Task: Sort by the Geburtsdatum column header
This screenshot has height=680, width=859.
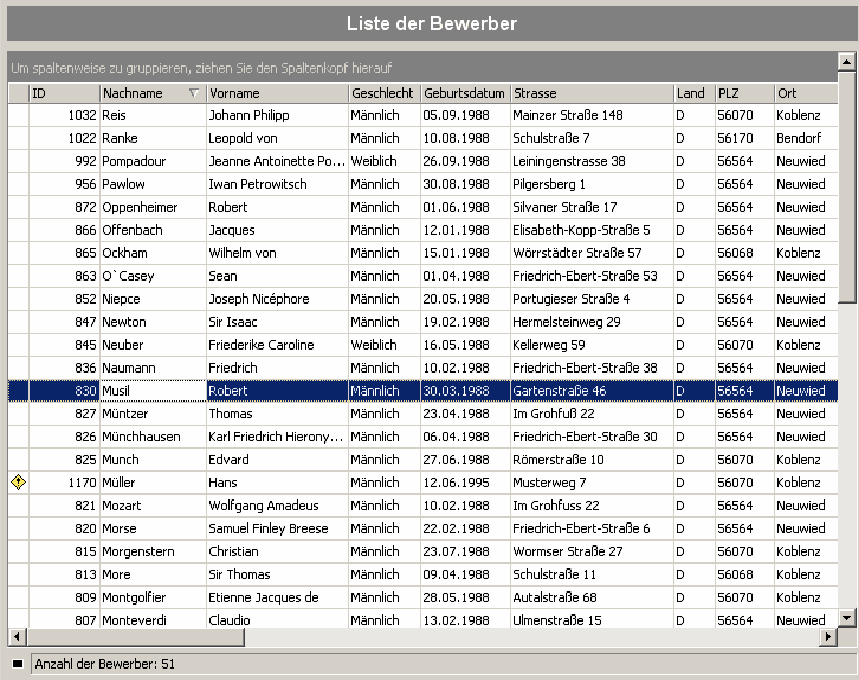Action: [465, 93]
